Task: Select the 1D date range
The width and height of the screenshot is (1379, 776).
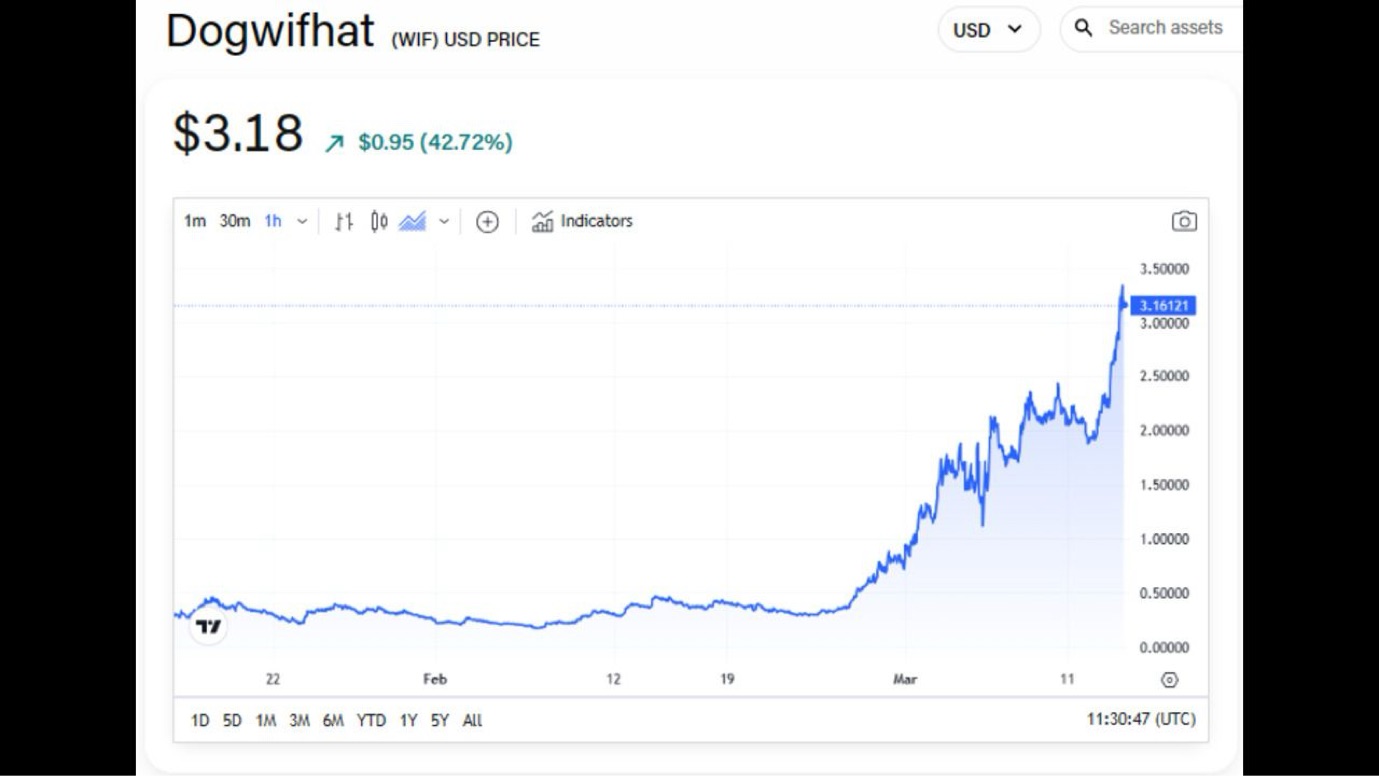Action: pyautogui.click(x=200, y=720)
